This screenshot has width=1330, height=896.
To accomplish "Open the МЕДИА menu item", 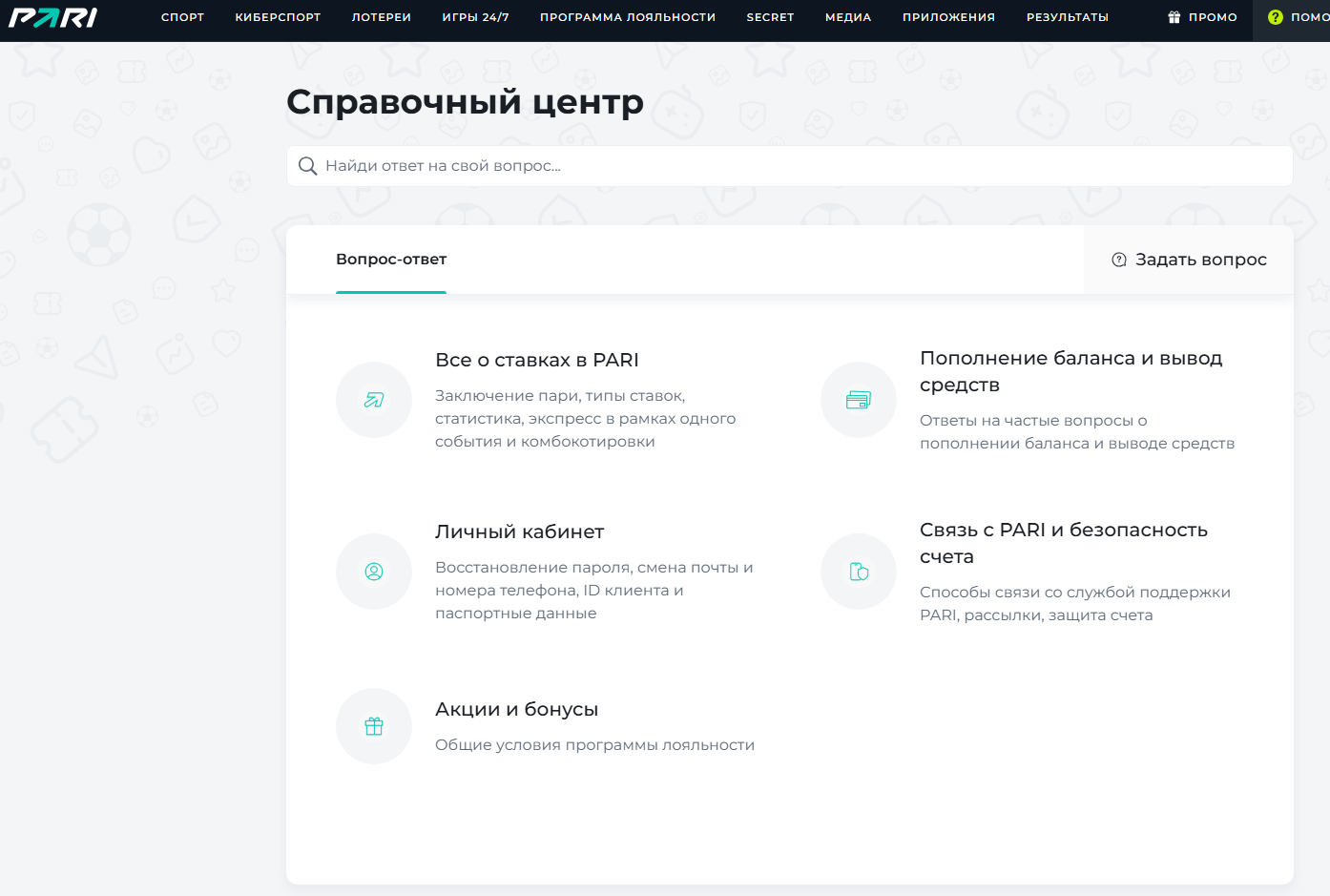I will pyautogui.click(x=848, y=17).
